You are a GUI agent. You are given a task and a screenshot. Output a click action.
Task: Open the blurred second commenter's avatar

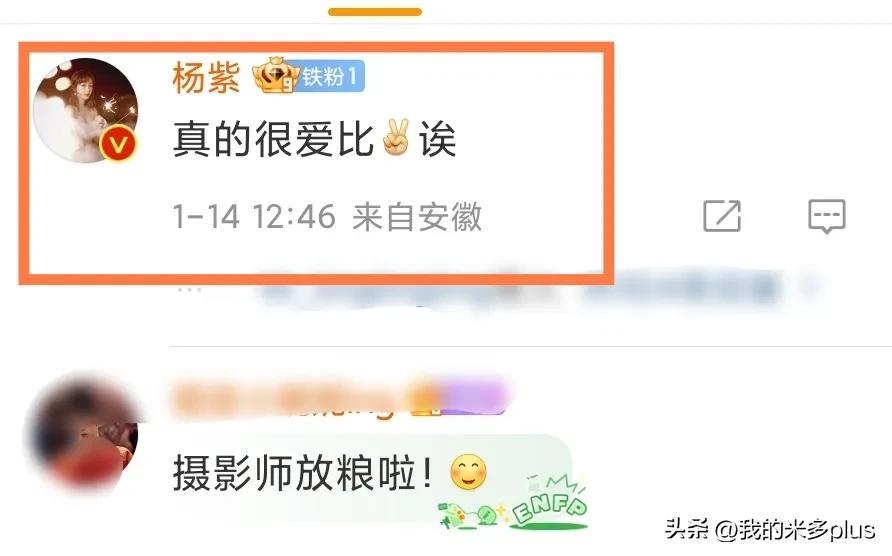(x=82, y=434)
